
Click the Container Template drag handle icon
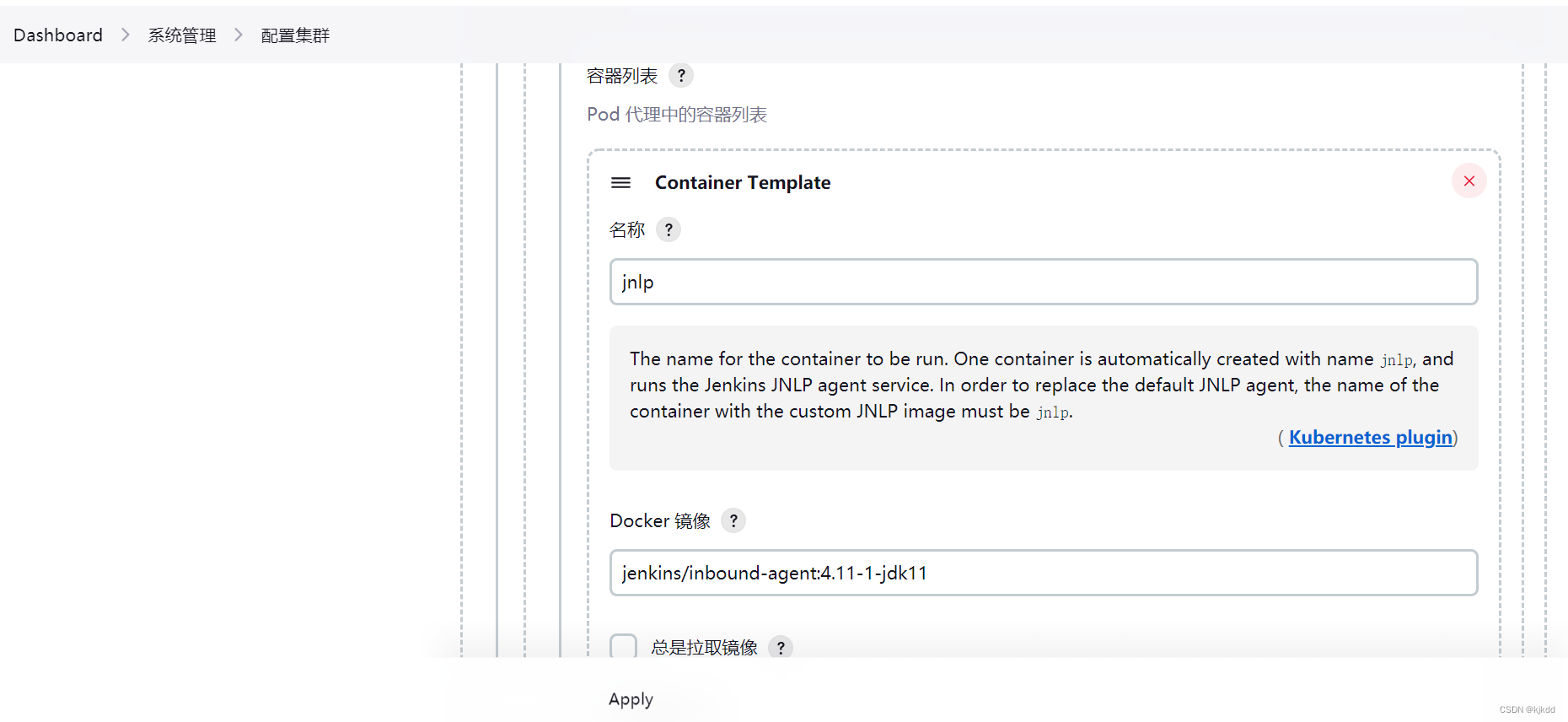point(620,182)
